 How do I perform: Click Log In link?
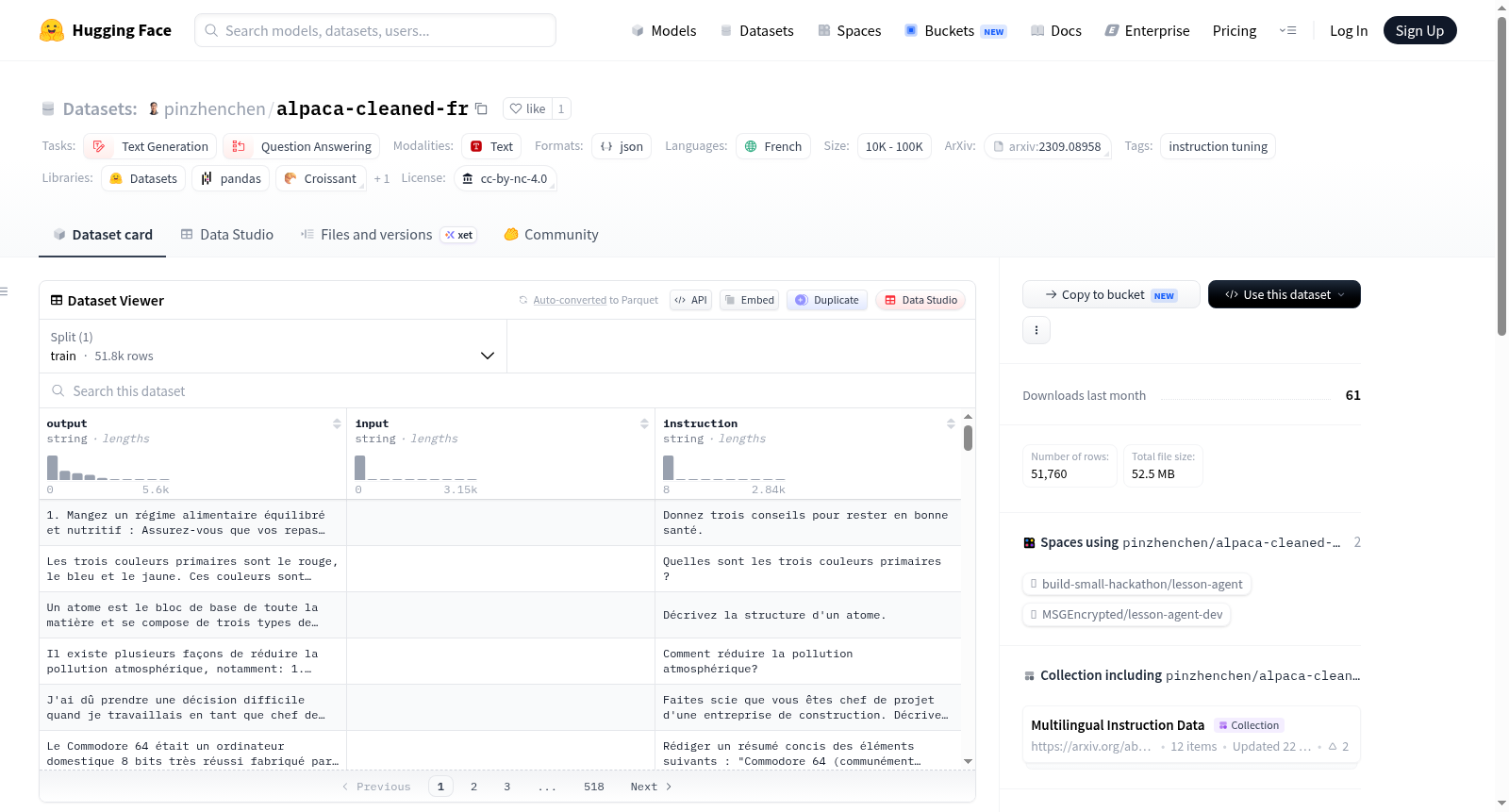tap(1349, 30)
